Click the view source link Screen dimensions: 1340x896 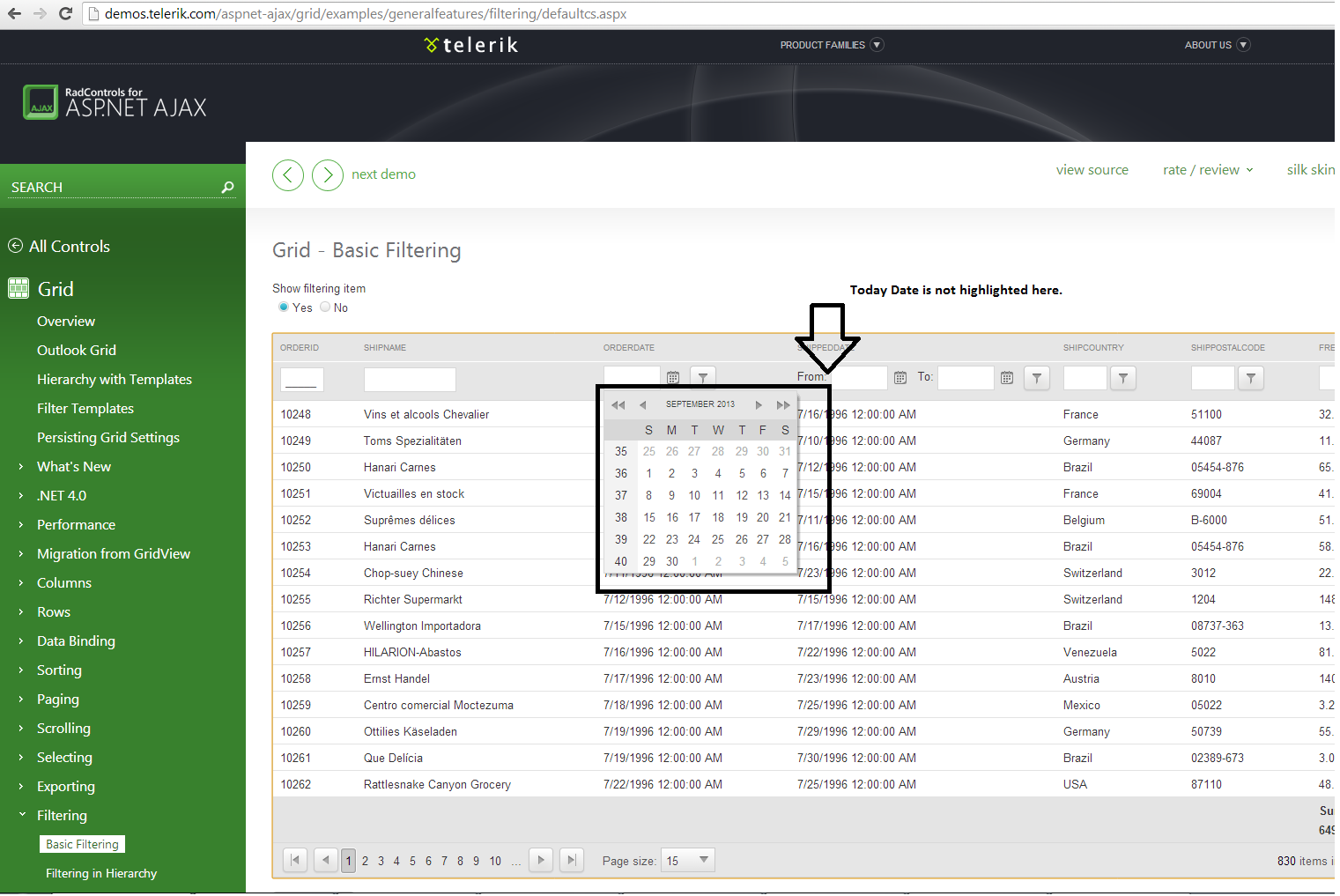pos(1092,170)
